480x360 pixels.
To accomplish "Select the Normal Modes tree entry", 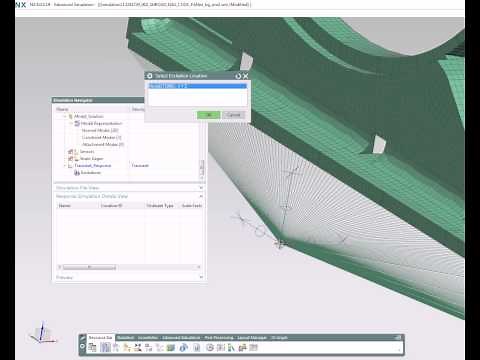I will coord(100,130).
